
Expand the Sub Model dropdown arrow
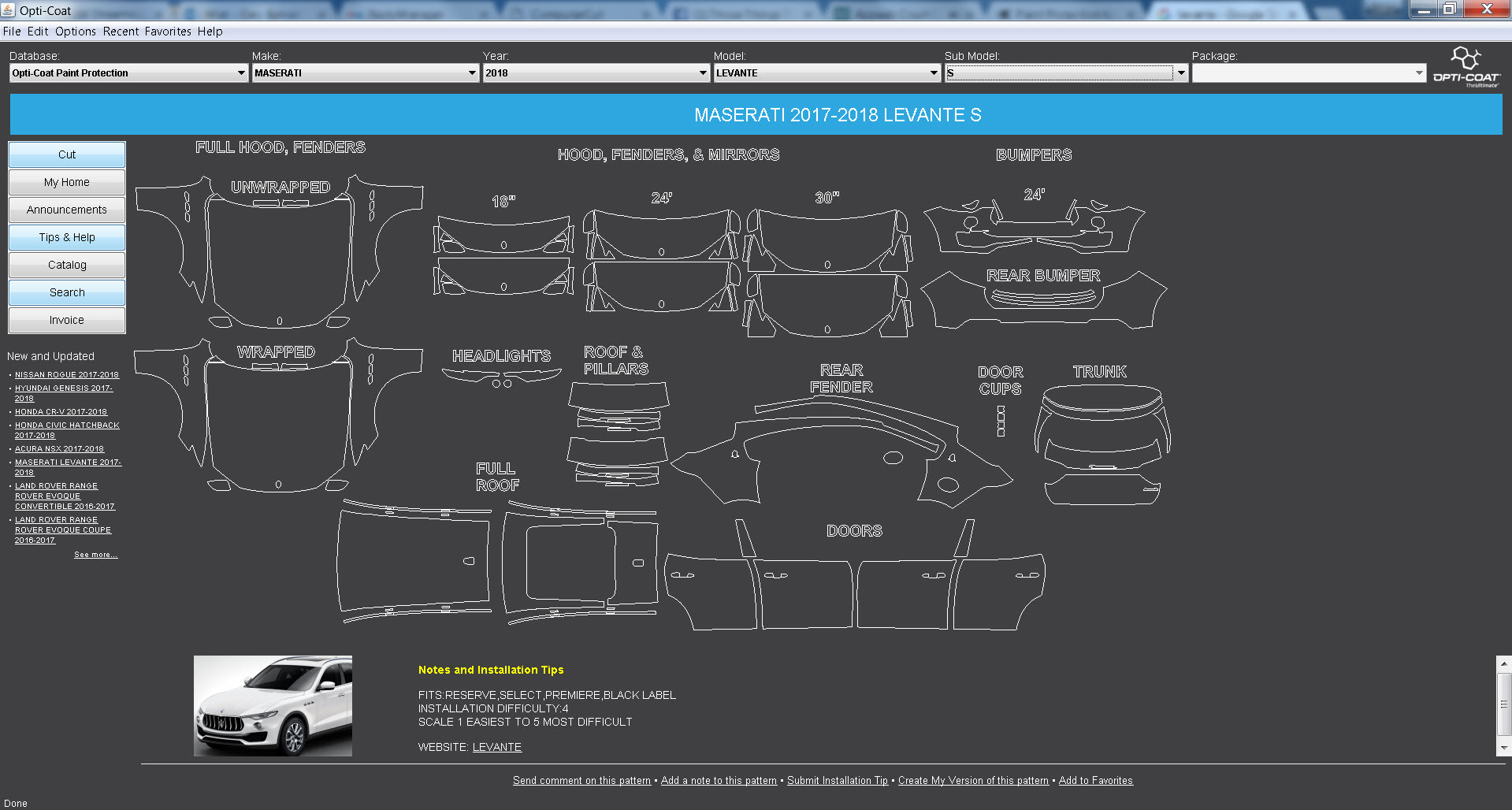[1181, 73]
